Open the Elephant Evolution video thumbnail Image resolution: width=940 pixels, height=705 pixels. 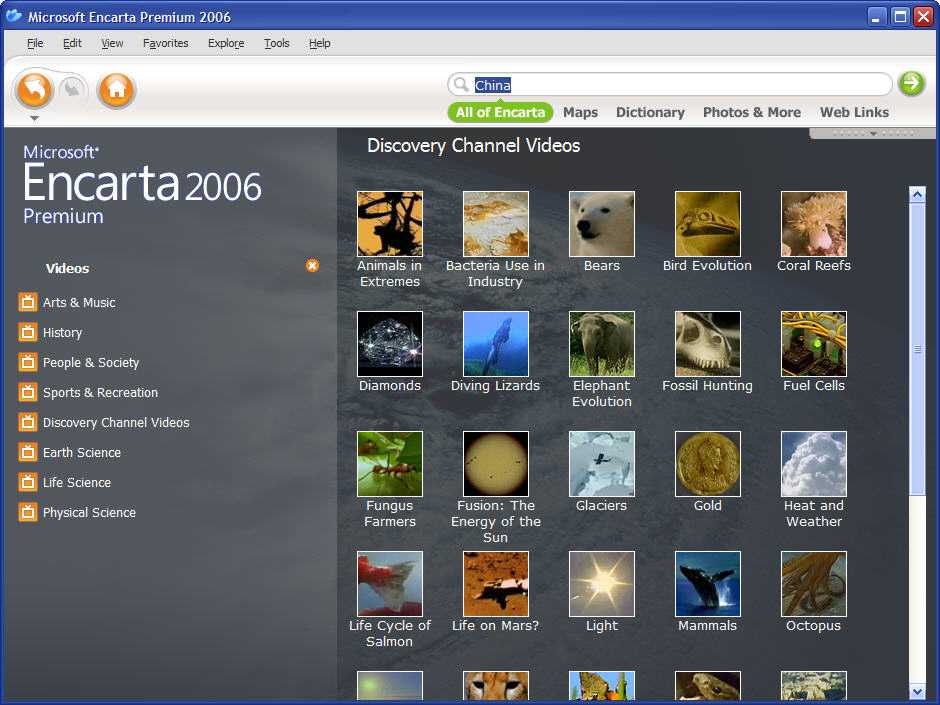click(x=602, y=344)
